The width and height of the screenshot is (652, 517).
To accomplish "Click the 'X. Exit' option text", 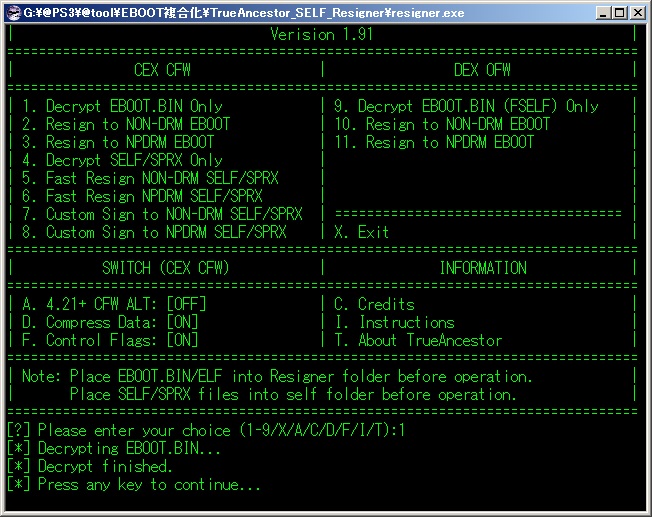I will tap(361, 232).
